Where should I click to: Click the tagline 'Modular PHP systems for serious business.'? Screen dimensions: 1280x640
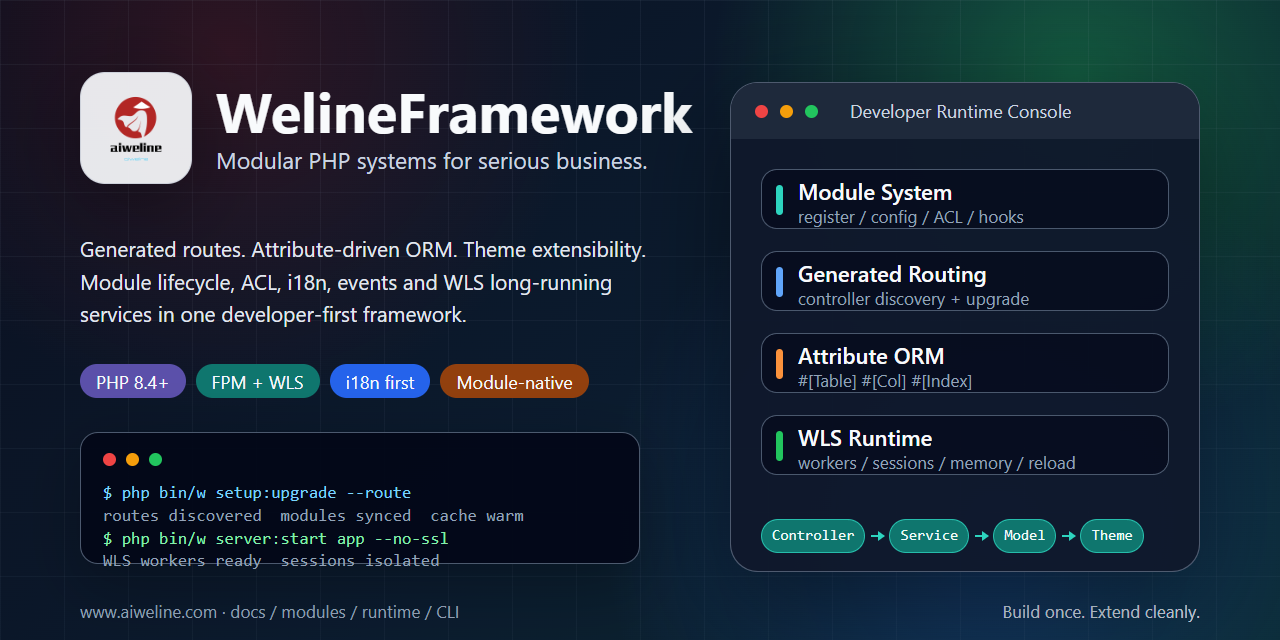[x=432, y=161]
